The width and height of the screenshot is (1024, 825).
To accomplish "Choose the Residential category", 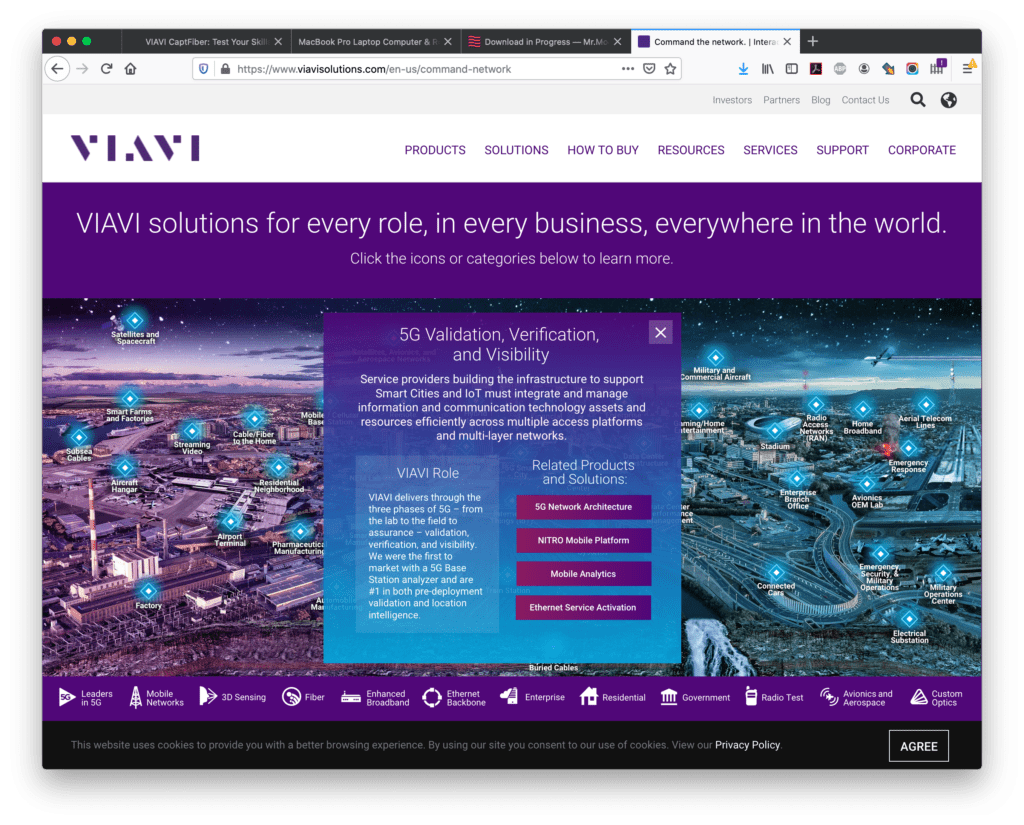I will point(613,697).
